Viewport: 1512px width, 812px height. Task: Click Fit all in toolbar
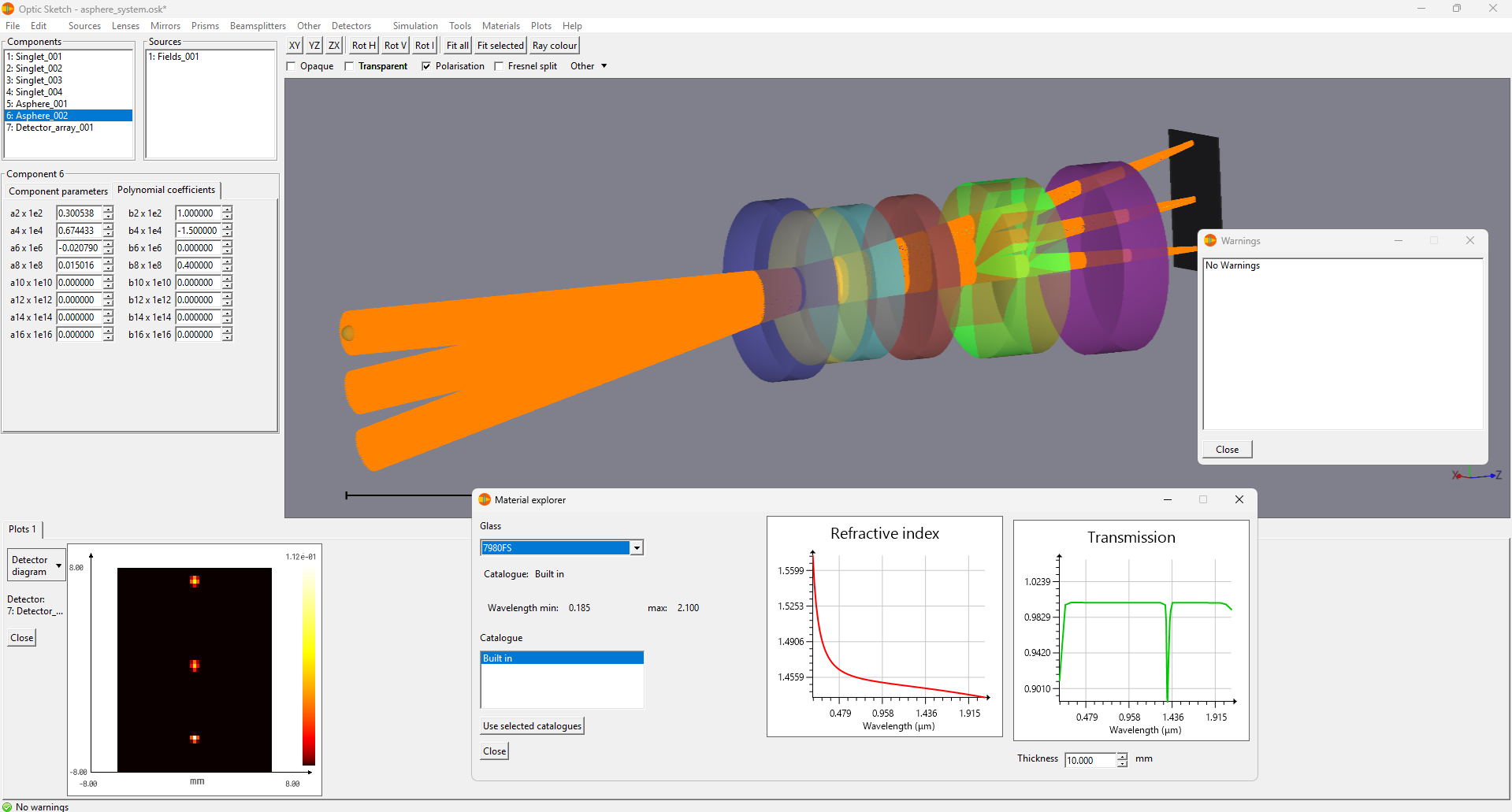point(457,46)
